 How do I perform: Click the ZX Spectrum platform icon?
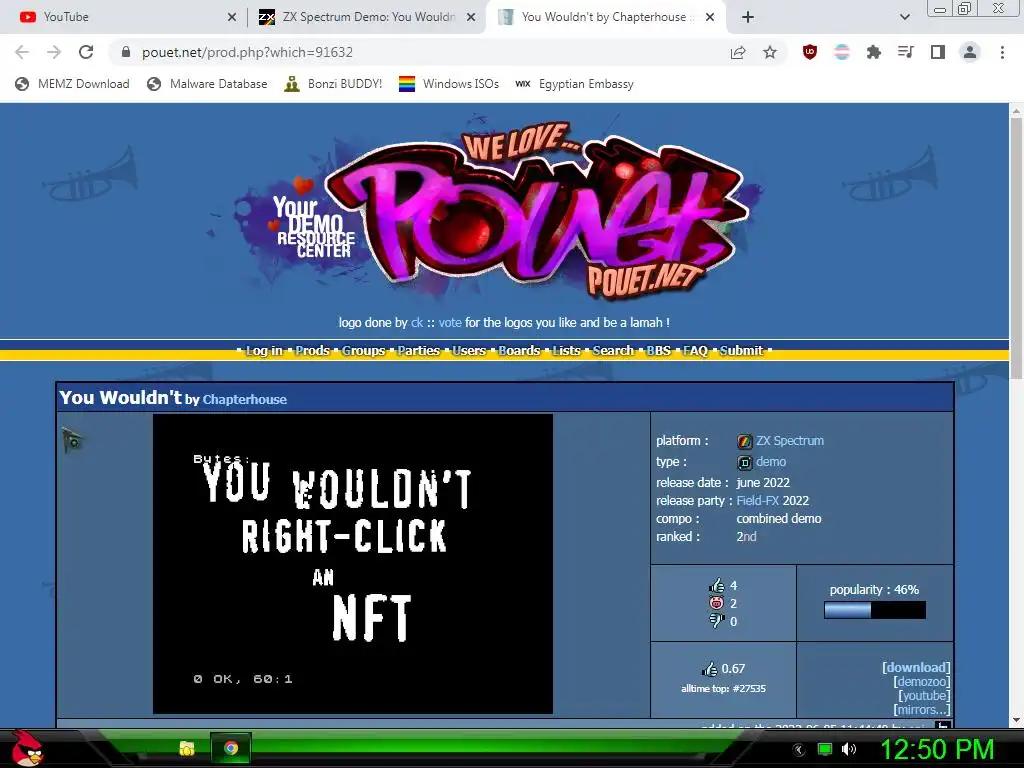(744, 441)
